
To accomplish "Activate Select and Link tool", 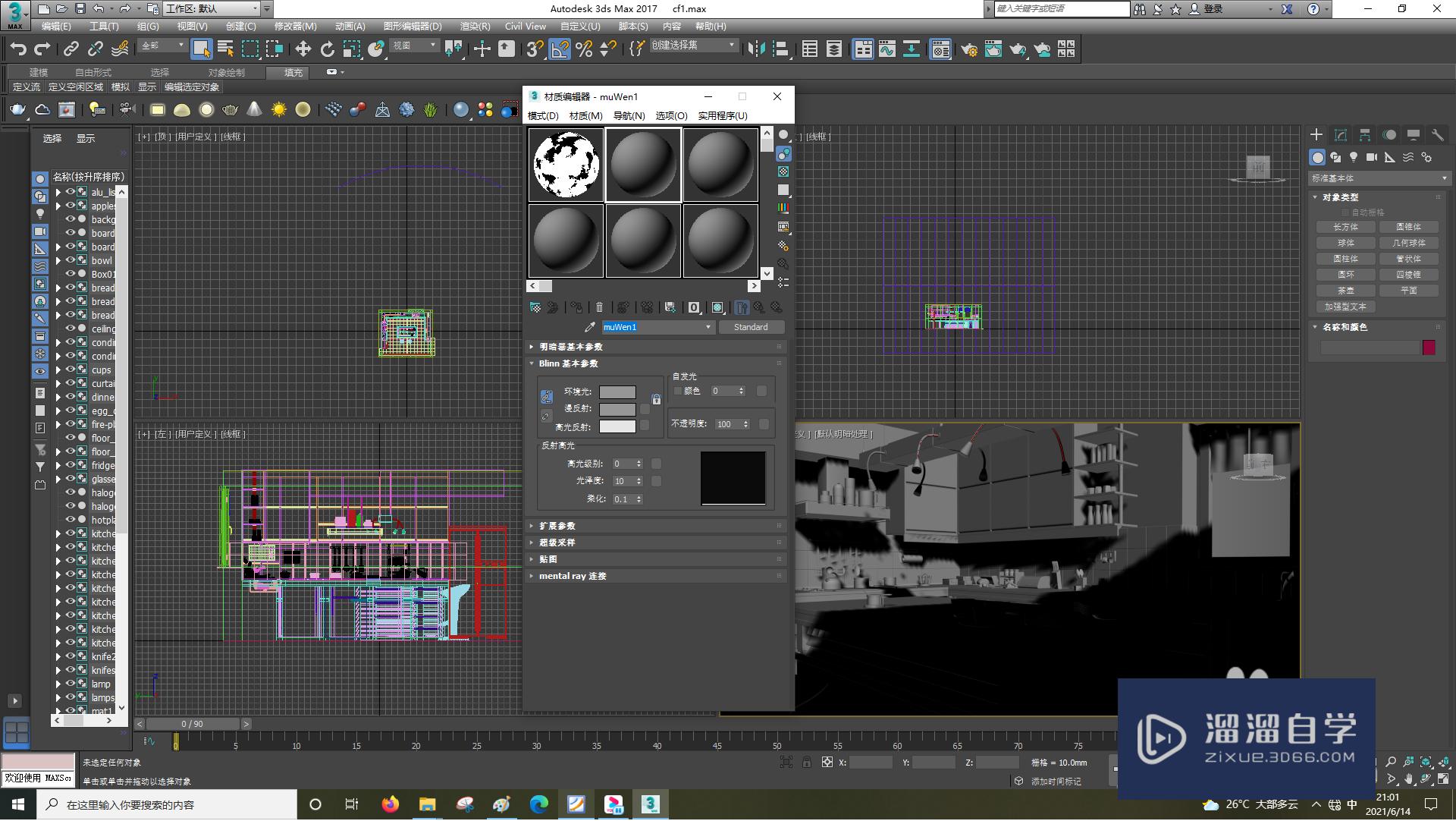I will click(71, 49).
